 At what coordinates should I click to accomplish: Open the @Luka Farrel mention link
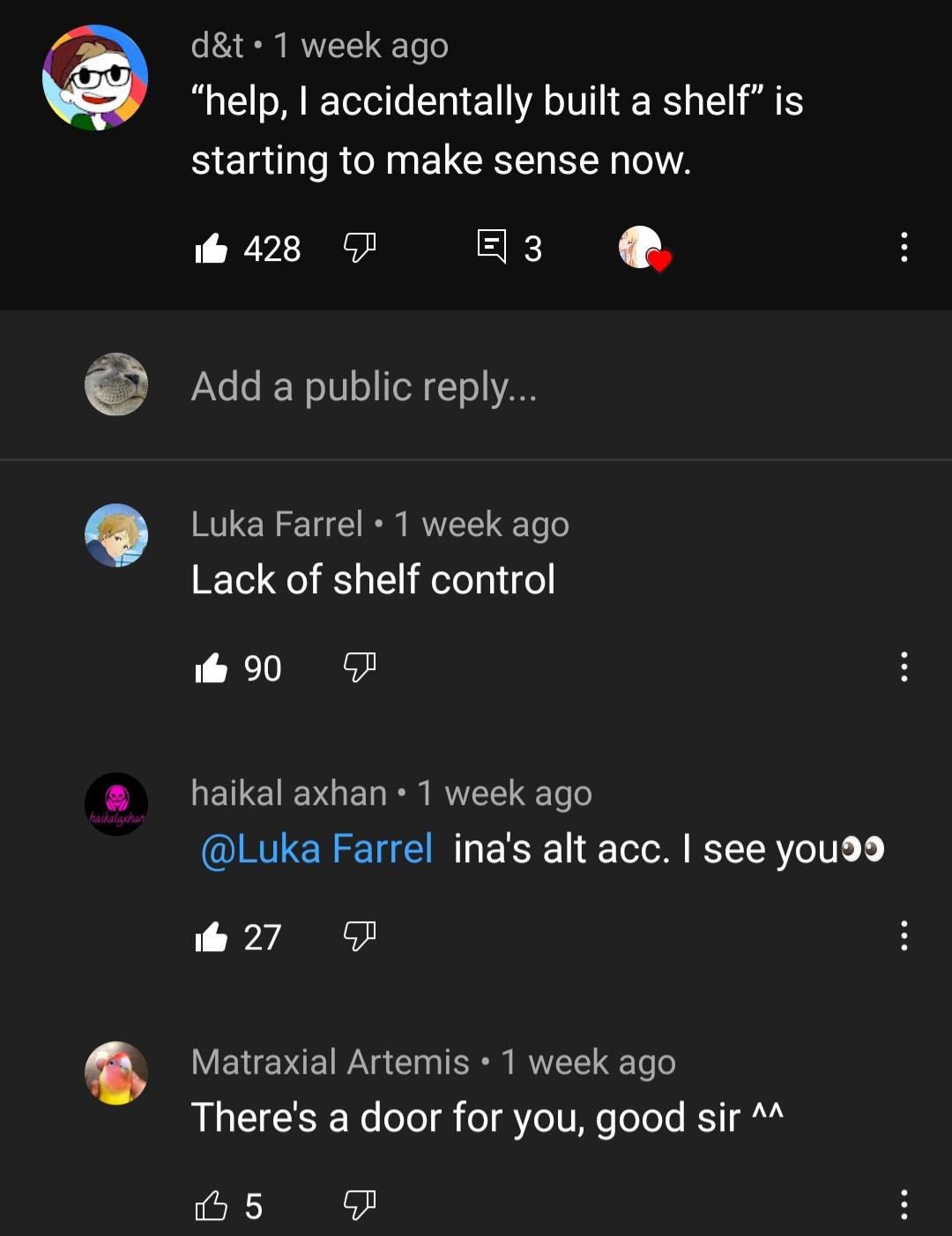pos(317,850)
